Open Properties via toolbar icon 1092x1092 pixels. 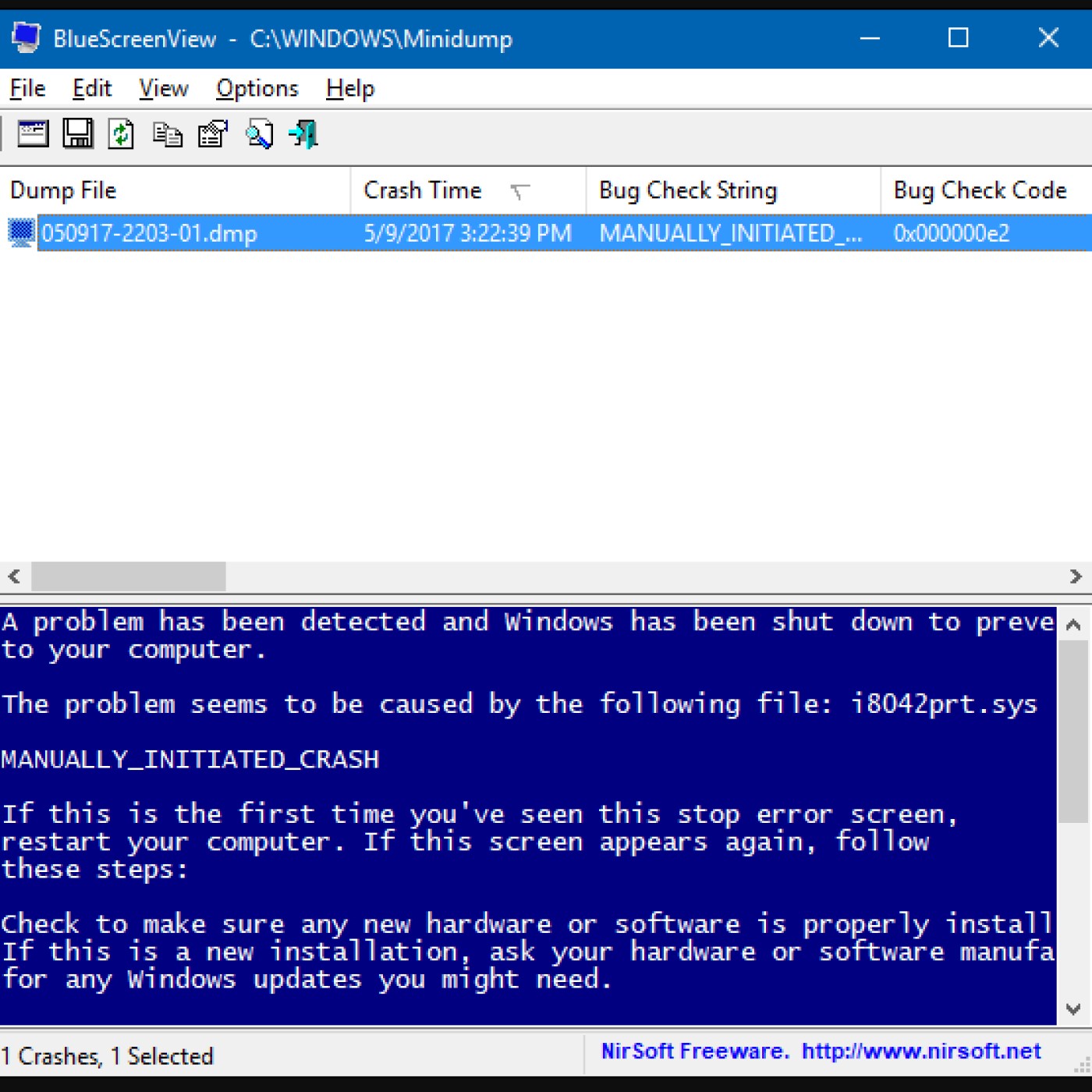pos(213,134)
